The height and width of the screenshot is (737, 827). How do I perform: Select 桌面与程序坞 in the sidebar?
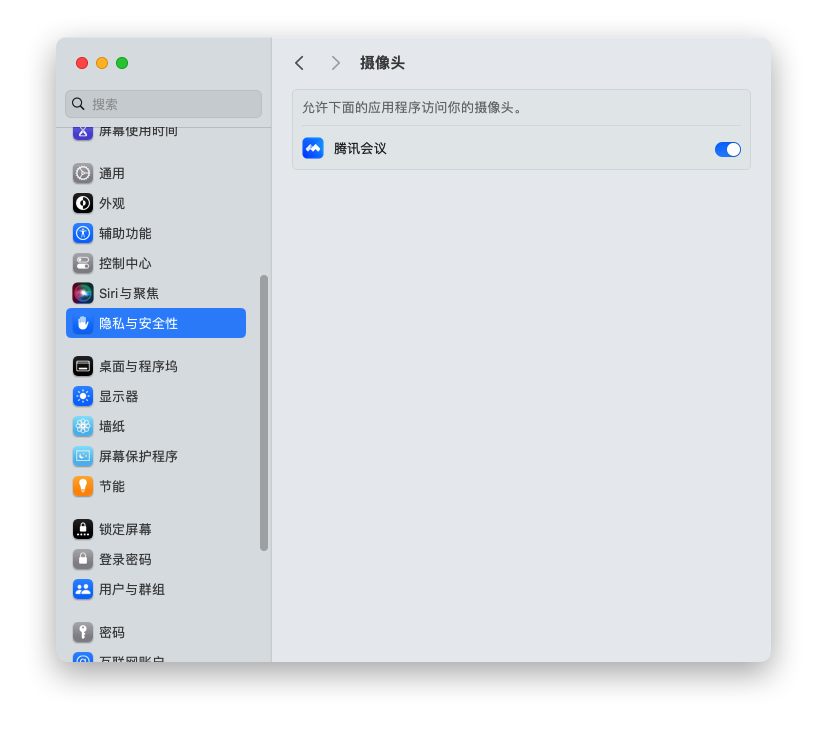(138, 366)
